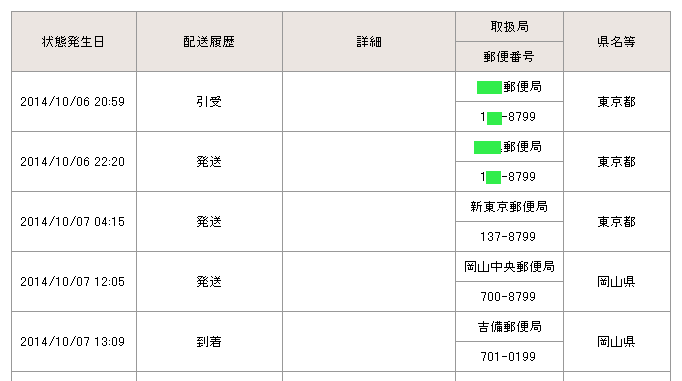Viewport: 682px width, 381px height.
Task: Select the 引受 status cell
Action: (x=209, y=102)
